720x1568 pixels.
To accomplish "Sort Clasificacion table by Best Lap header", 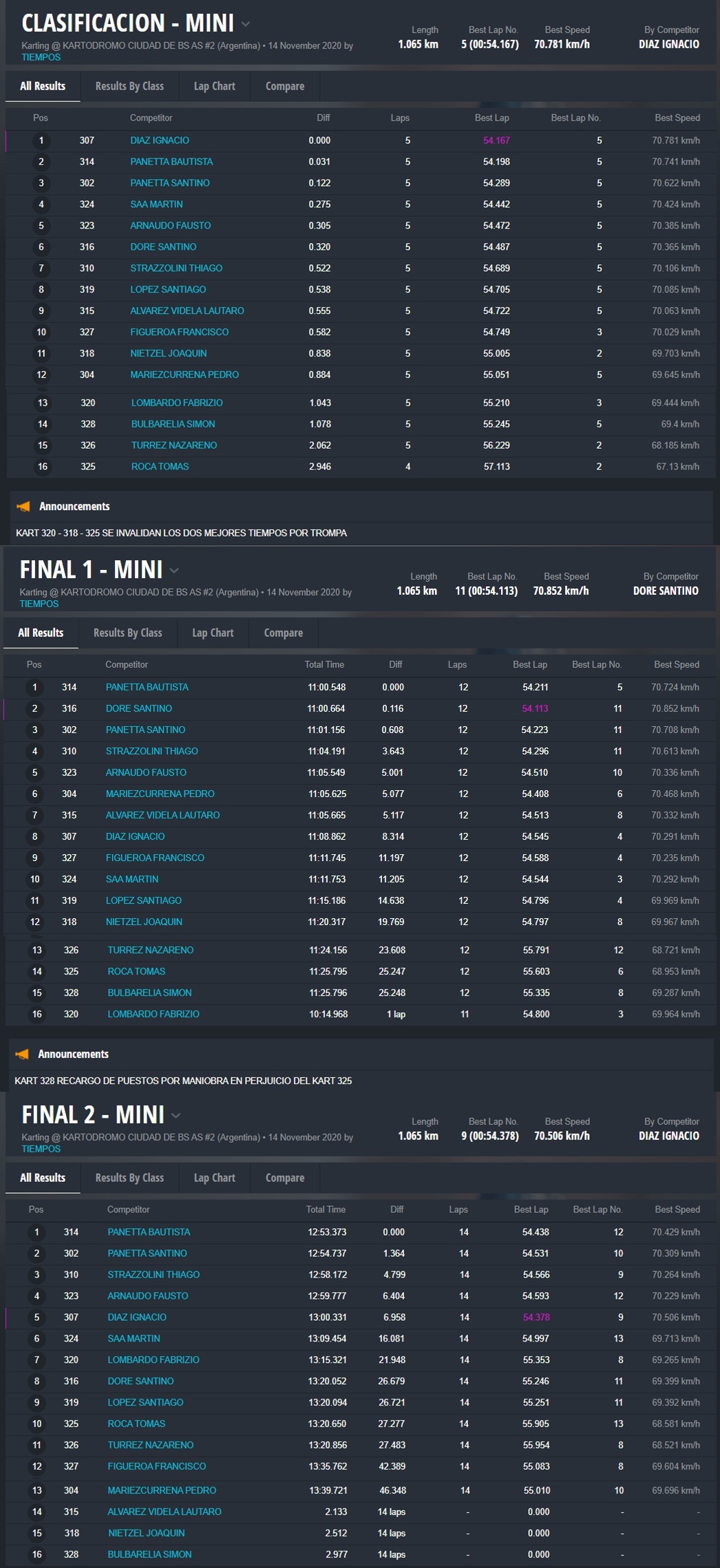I will click(491, 118).
